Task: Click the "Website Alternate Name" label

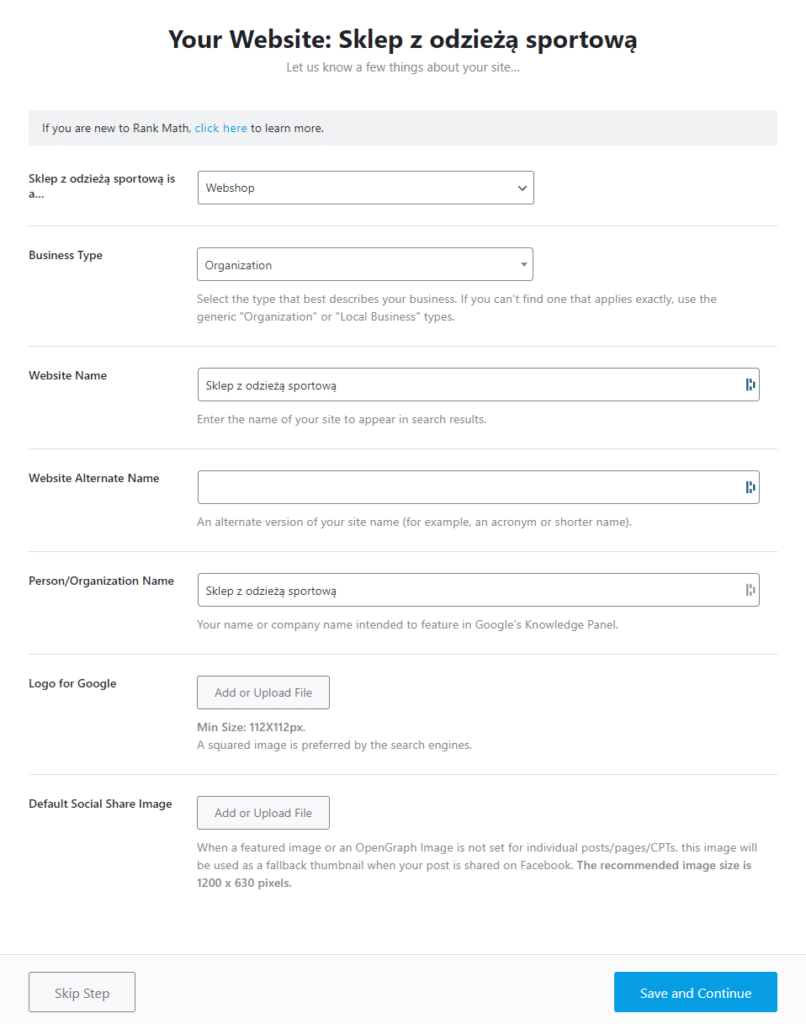Action: click(x=94, y=478)
